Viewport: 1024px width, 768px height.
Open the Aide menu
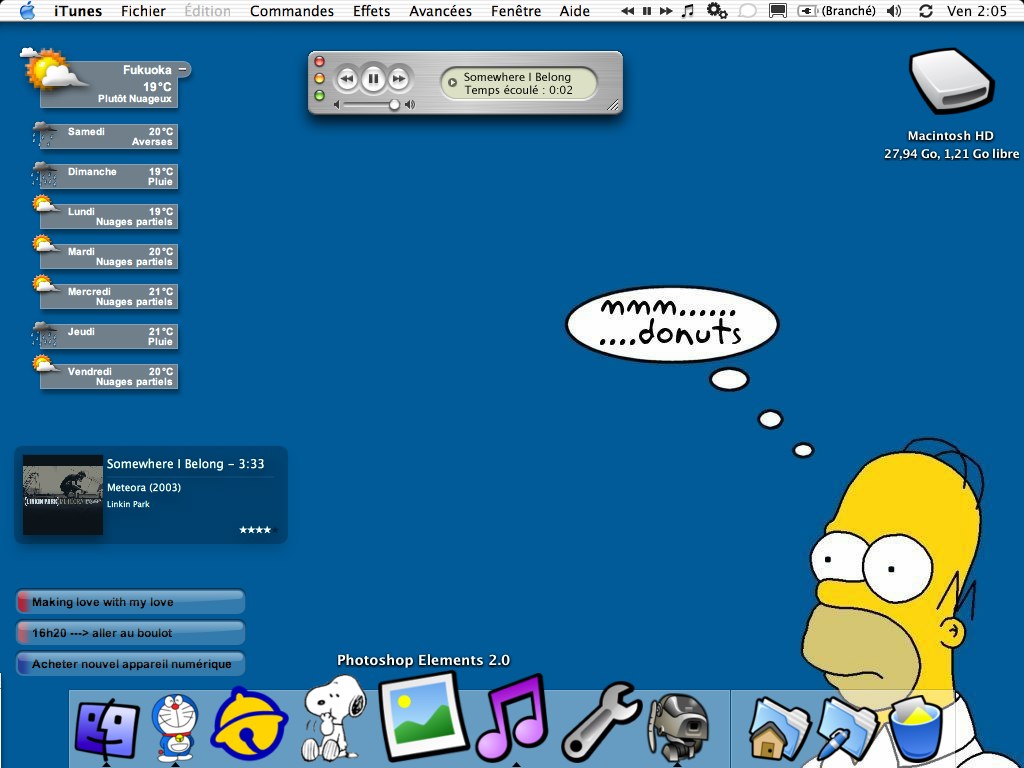(575, 11)
